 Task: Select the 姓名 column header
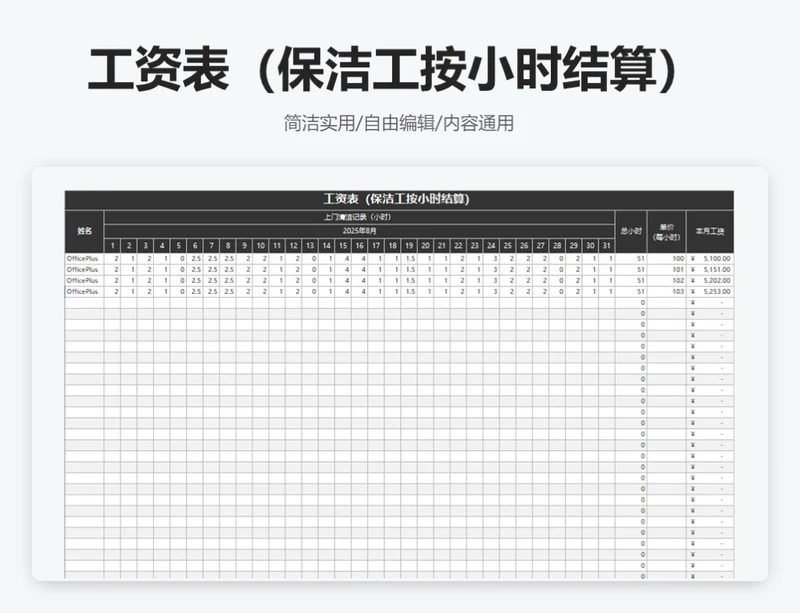pyautogui.click(x=84, y=231)
